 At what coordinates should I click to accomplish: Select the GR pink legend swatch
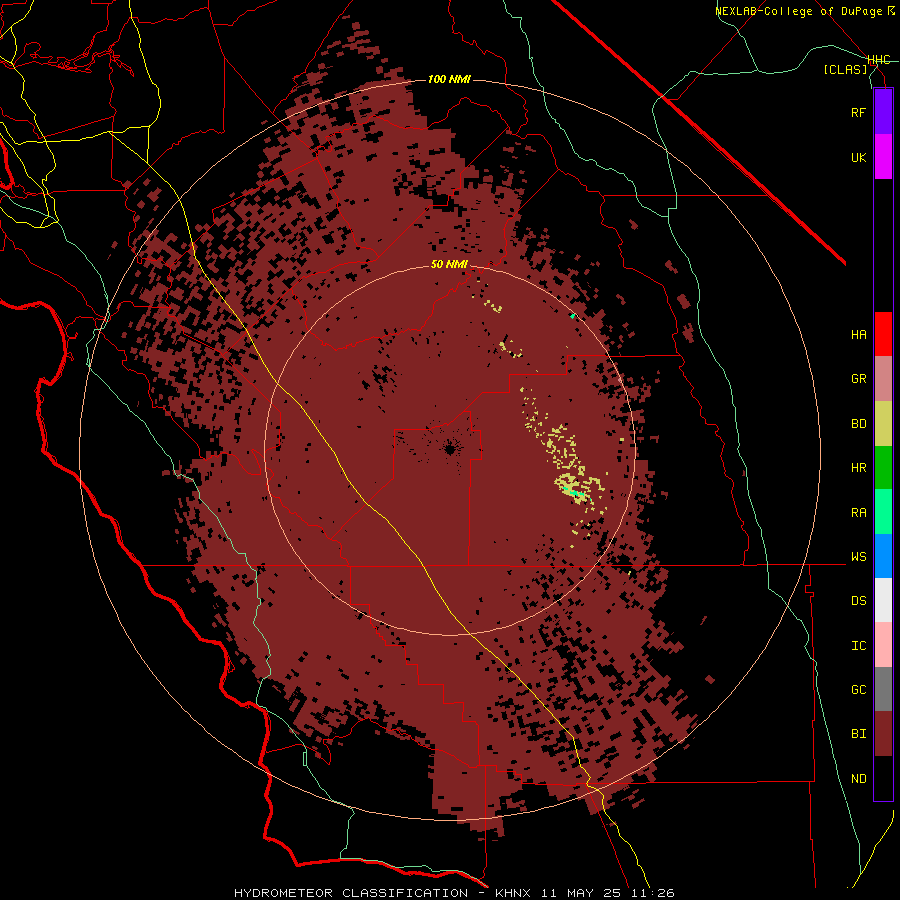tap(883, 379)
